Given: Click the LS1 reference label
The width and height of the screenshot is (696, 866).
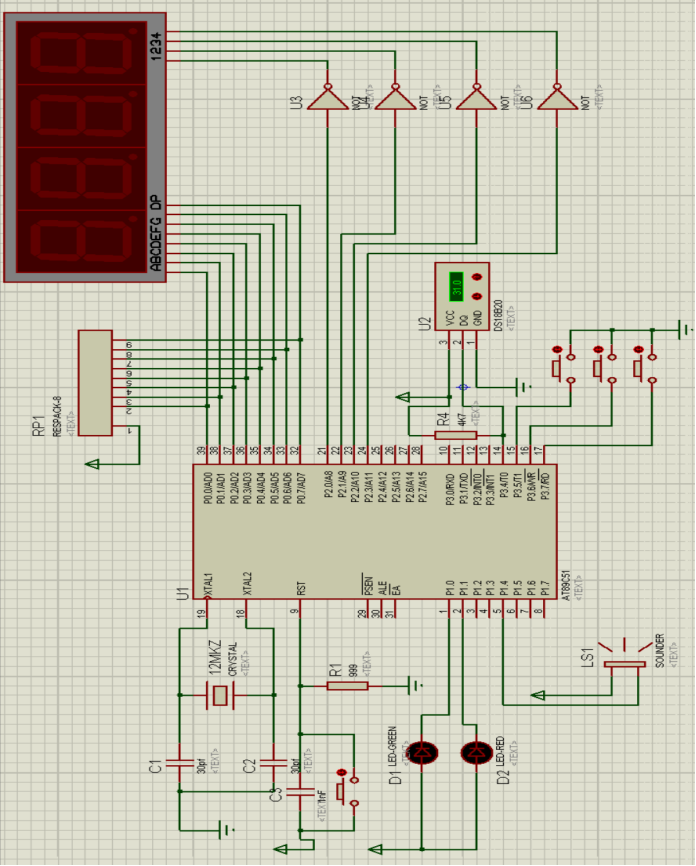Looking at the screenshot, I should point(588,657).
